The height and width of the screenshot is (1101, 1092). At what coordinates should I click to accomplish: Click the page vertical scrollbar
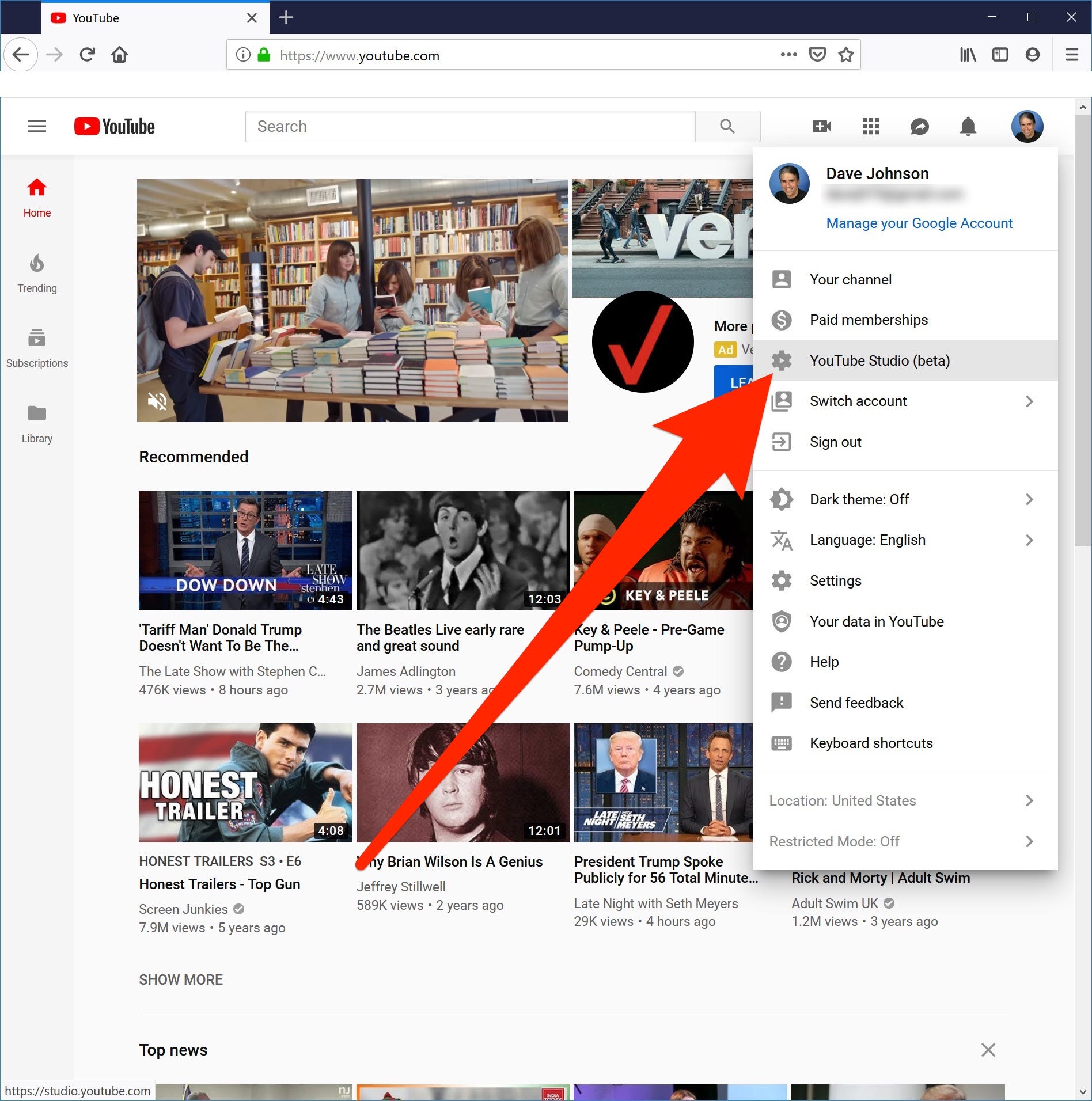(1083, 331)
